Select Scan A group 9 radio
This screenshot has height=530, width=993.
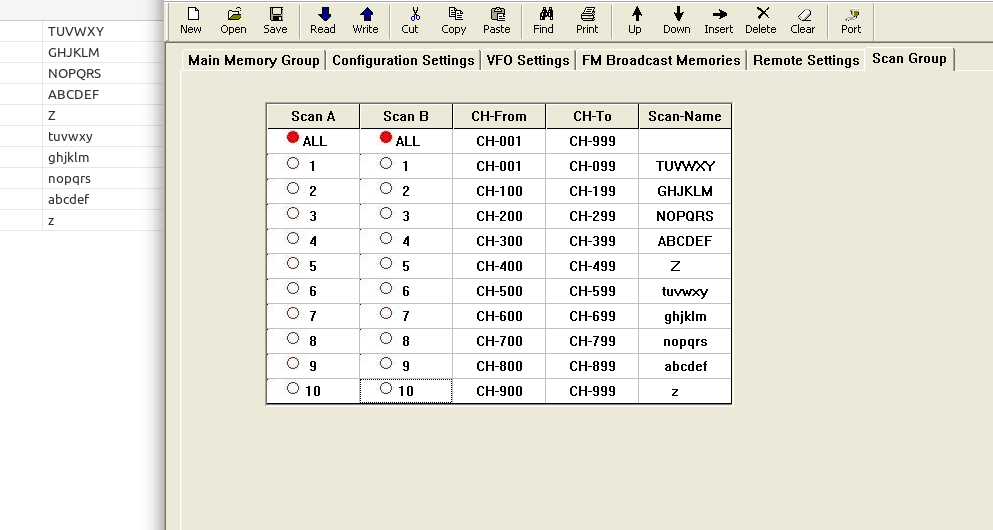tap(293, 363)
